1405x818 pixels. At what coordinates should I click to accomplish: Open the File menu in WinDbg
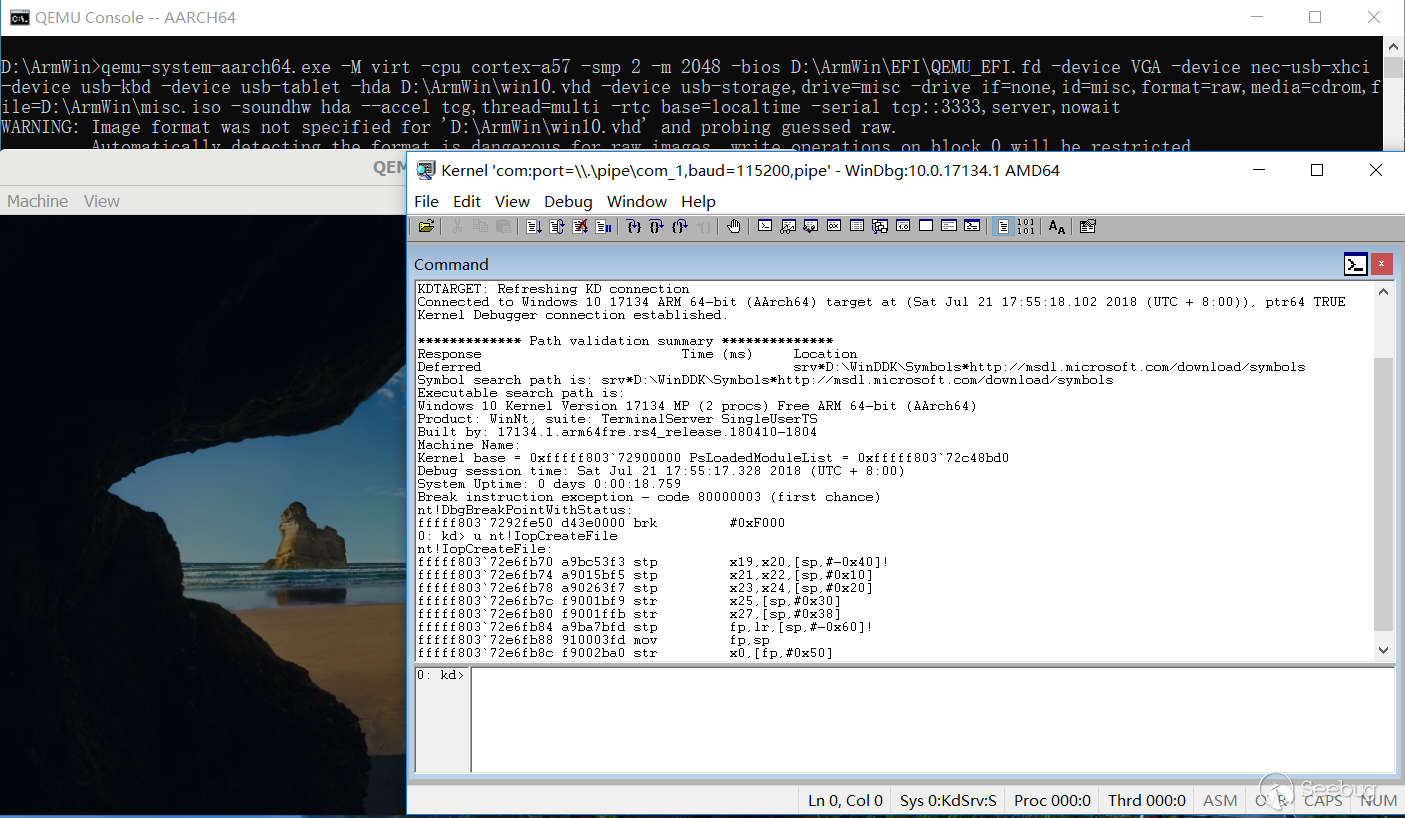pyautogui.click(x=427, y=201)
